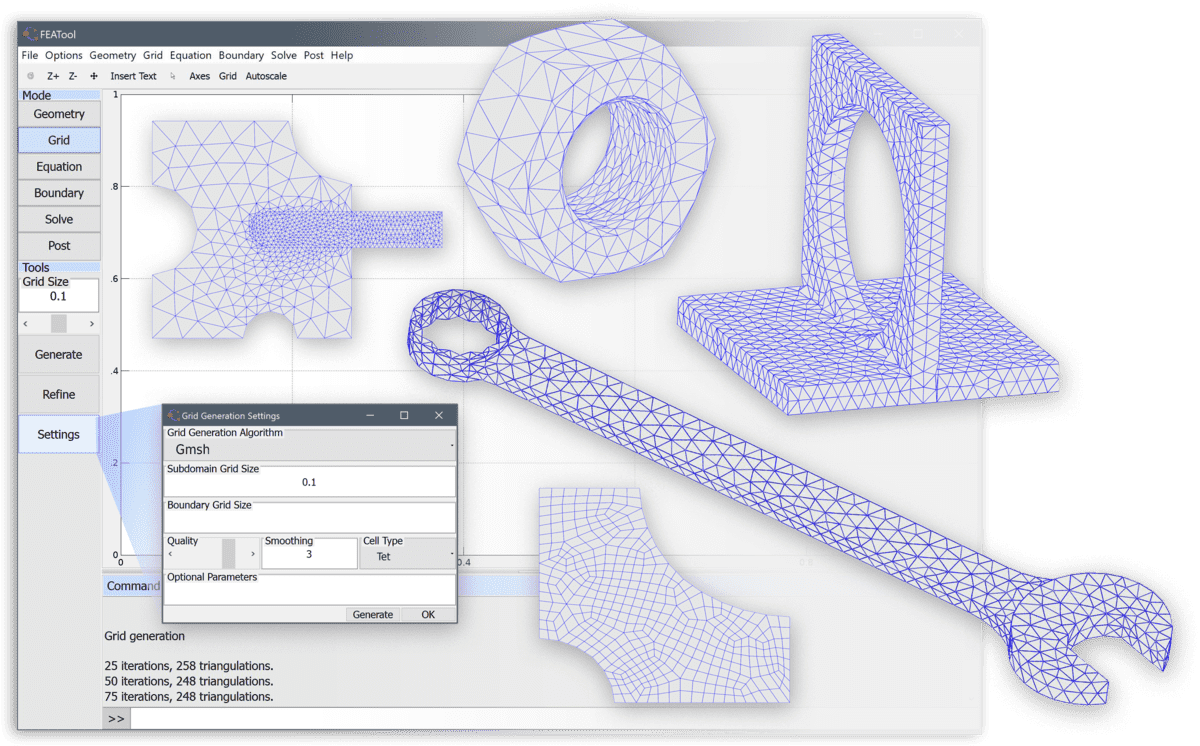Toggle the Grid display on the plot
Screen dimensions: 1200x746
[x=227, y=76]
